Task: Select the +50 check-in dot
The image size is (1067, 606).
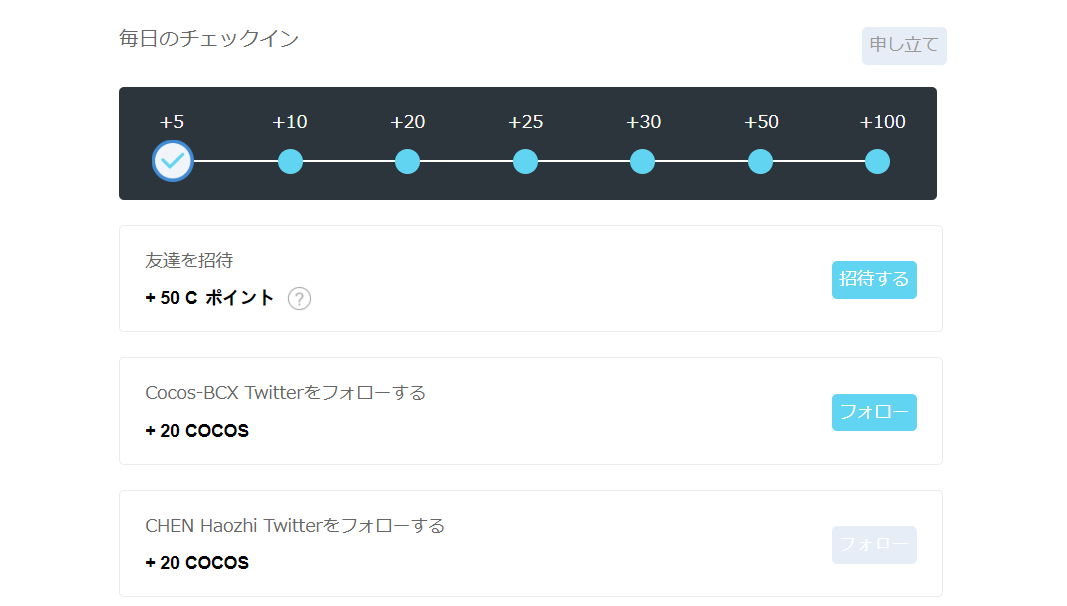Action: pos(760,162)
